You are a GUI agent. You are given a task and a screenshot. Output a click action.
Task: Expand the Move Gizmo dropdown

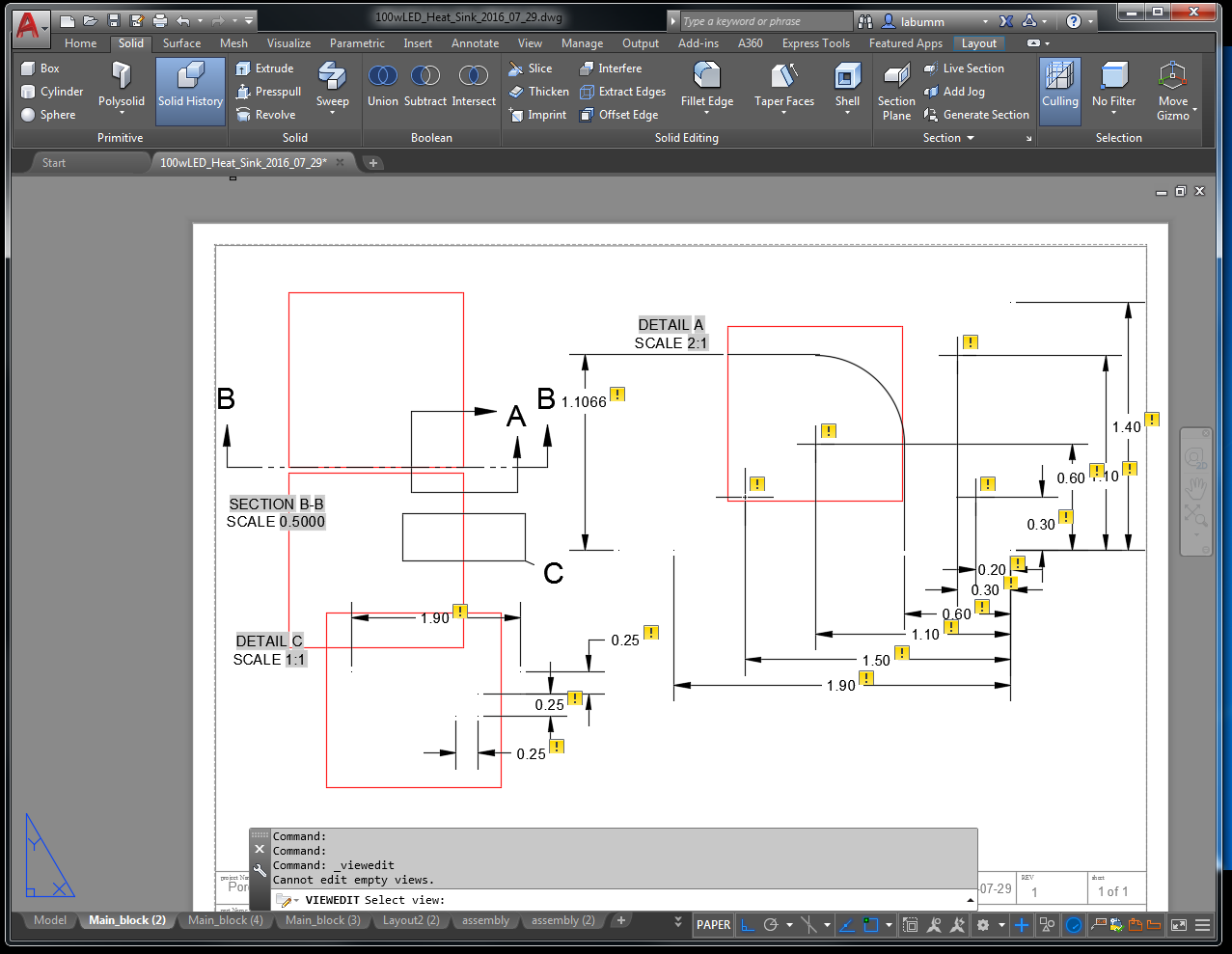1194,110
